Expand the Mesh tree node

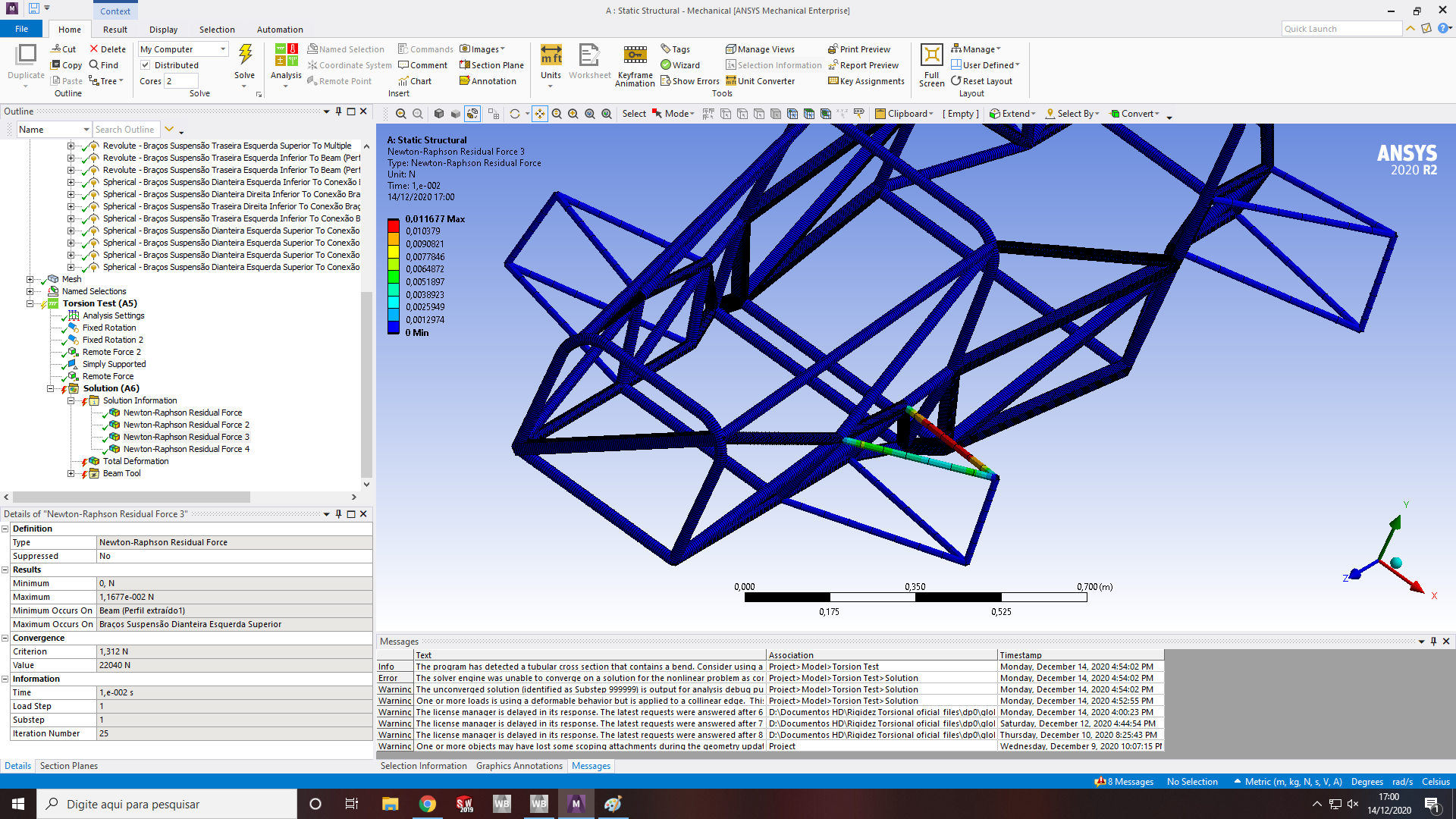[30, 279]
